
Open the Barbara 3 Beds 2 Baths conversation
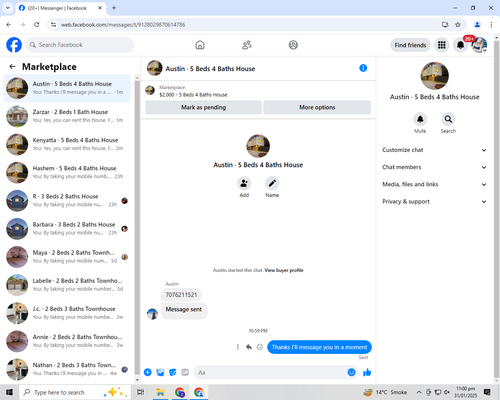tap(67, 229)
